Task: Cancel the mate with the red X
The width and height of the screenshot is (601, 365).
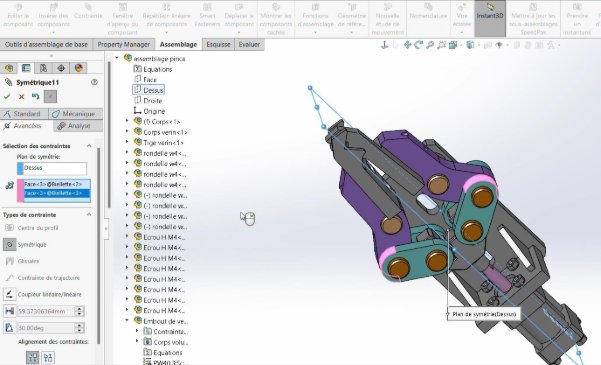Action: click(x=21, y=97)
